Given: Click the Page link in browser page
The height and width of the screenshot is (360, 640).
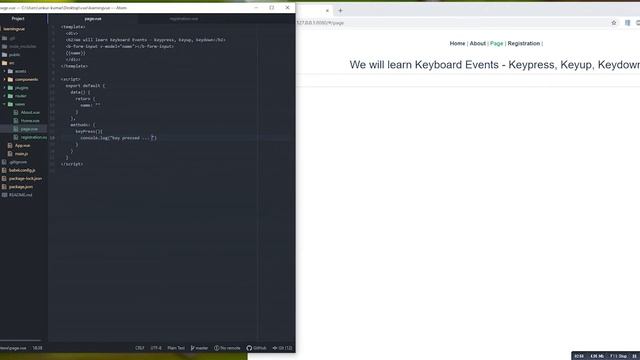Looking at the screenshot, I should point(496,43).
